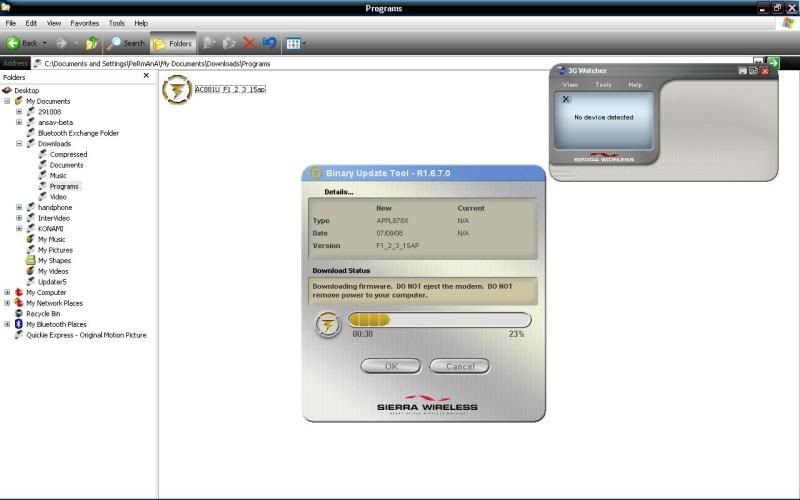This screenshot has width=800, height=500.
Task: Click the AC881U_F1_2_3_15ap file name
Action: coord(230,89)
